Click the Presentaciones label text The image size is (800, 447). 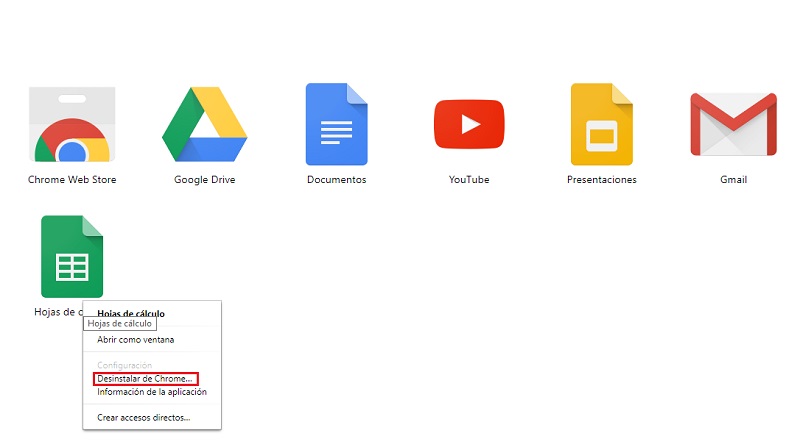click(602, 180)
